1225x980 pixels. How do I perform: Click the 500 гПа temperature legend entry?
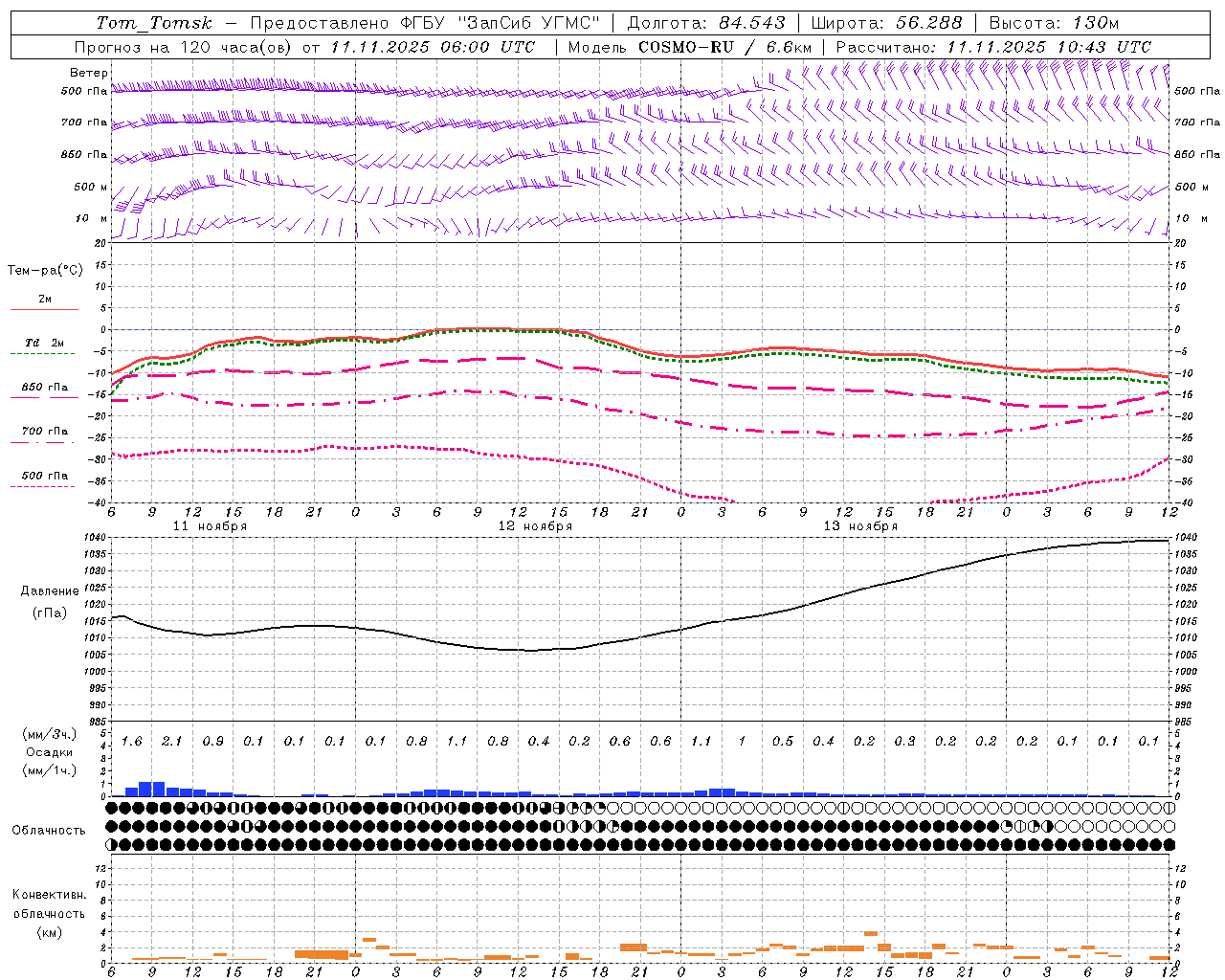[45, 476]
